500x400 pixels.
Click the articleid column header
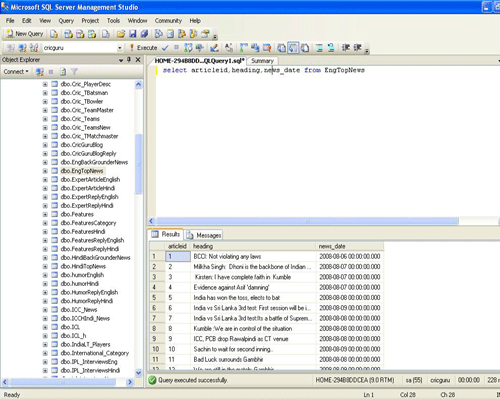coord(177,246)
